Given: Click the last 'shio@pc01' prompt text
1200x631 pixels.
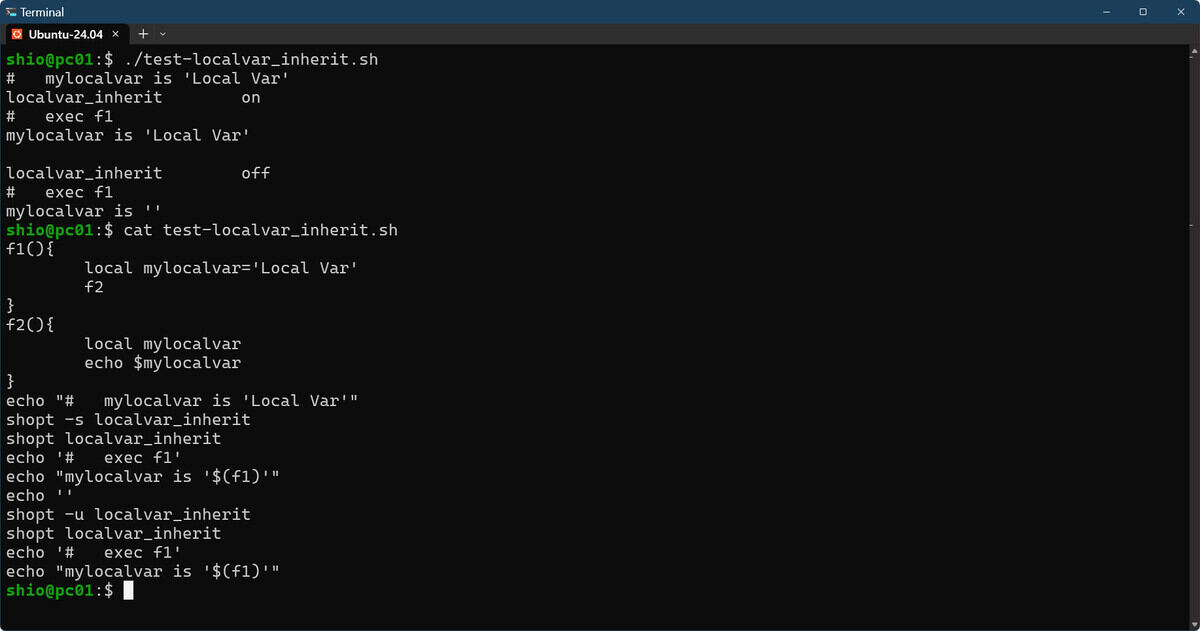Looking at the screenshot, I should point(50,591).
